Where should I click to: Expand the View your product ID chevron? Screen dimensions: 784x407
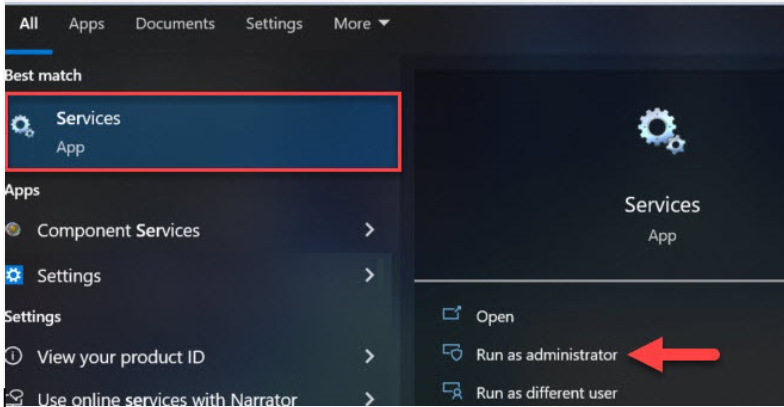[x=369, y=356]
